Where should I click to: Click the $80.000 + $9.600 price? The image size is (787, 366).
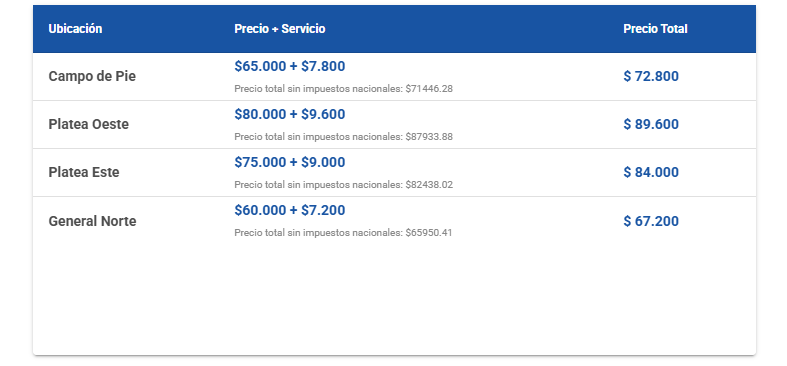tap(290, 114)
